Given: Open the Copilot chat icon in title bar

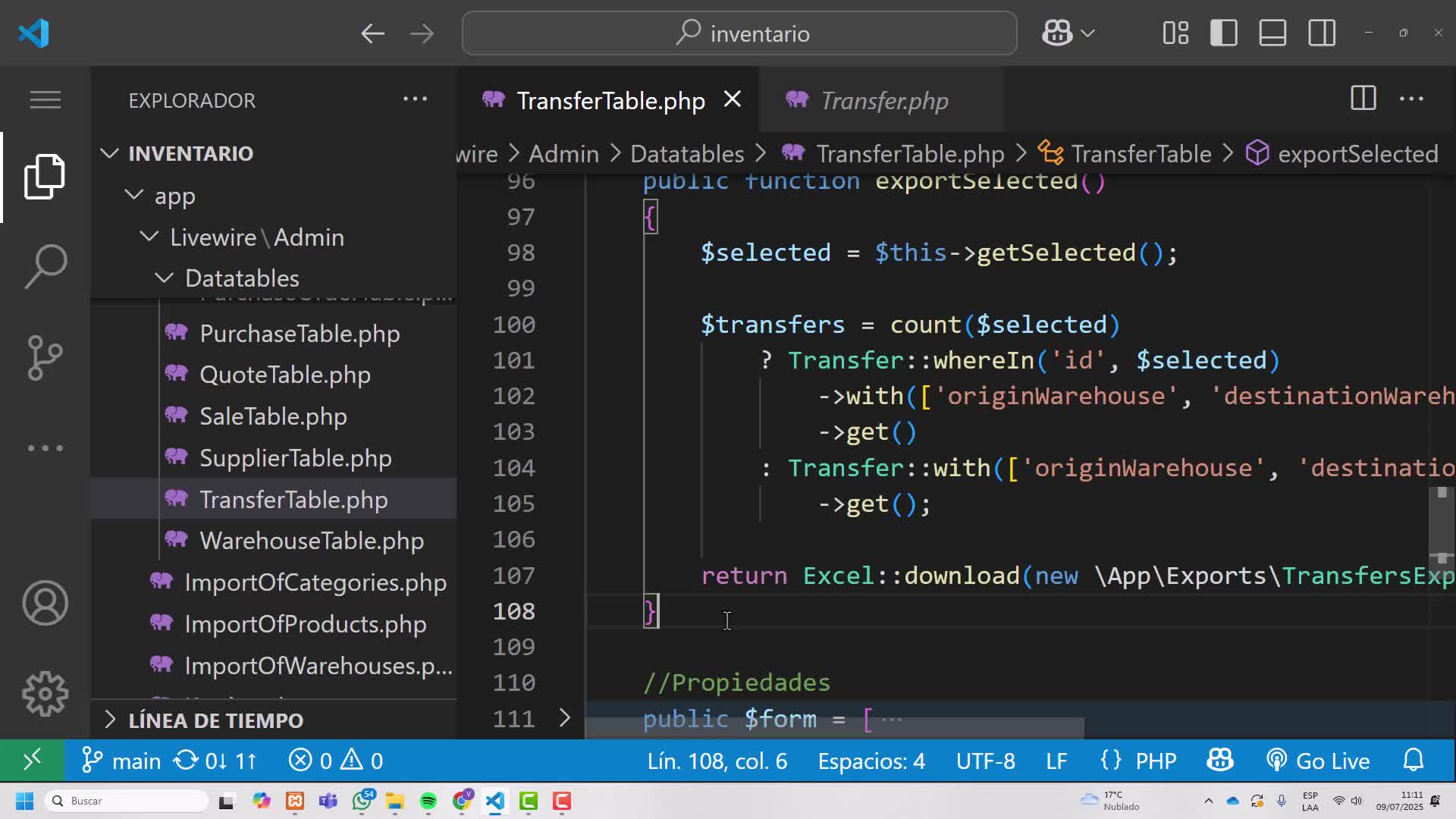Looking at the screenshot, I should tap(1056, 33).
